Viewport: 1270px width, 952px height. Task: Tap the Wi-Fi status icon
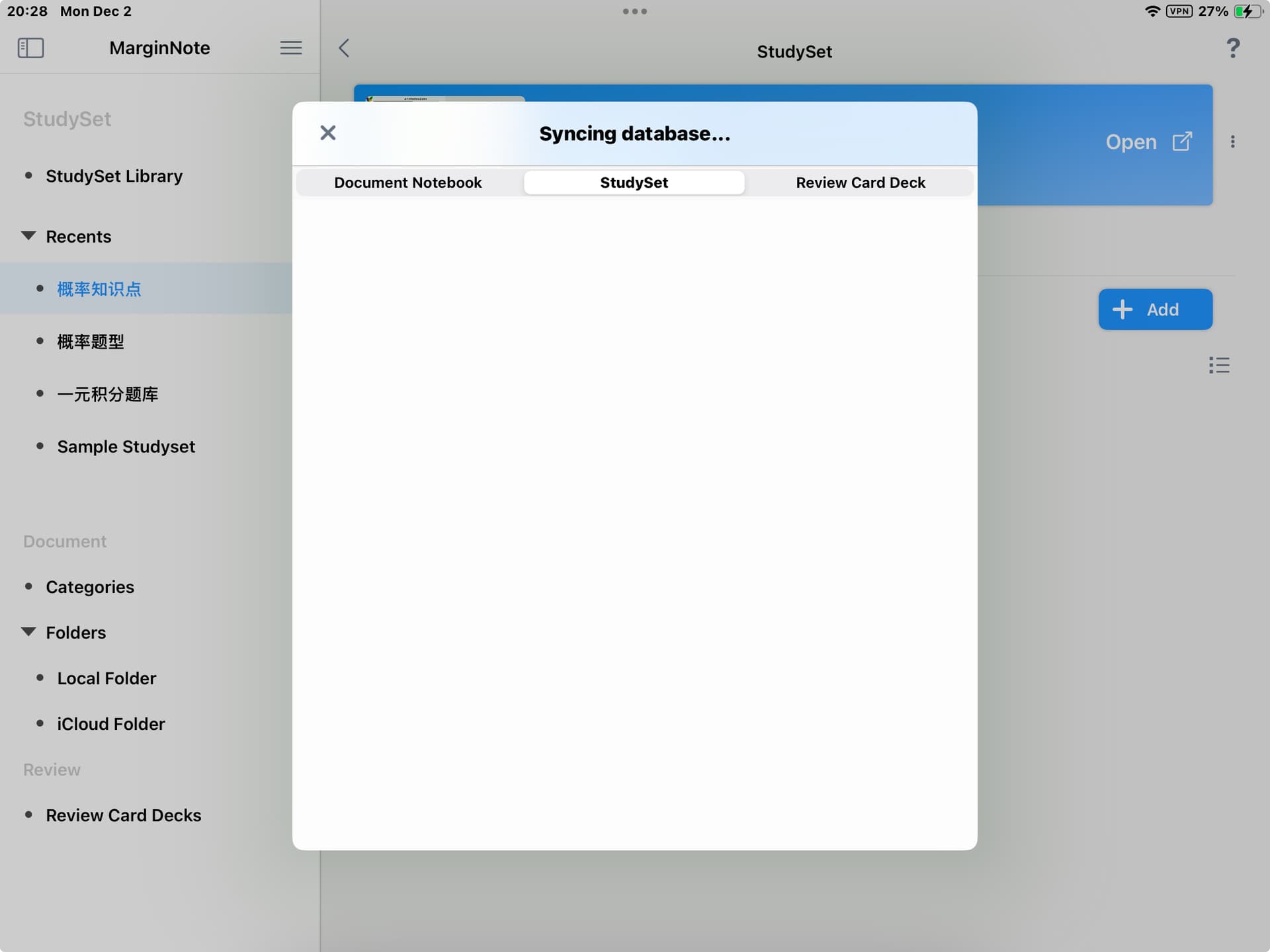click(x=1152, y=11)
